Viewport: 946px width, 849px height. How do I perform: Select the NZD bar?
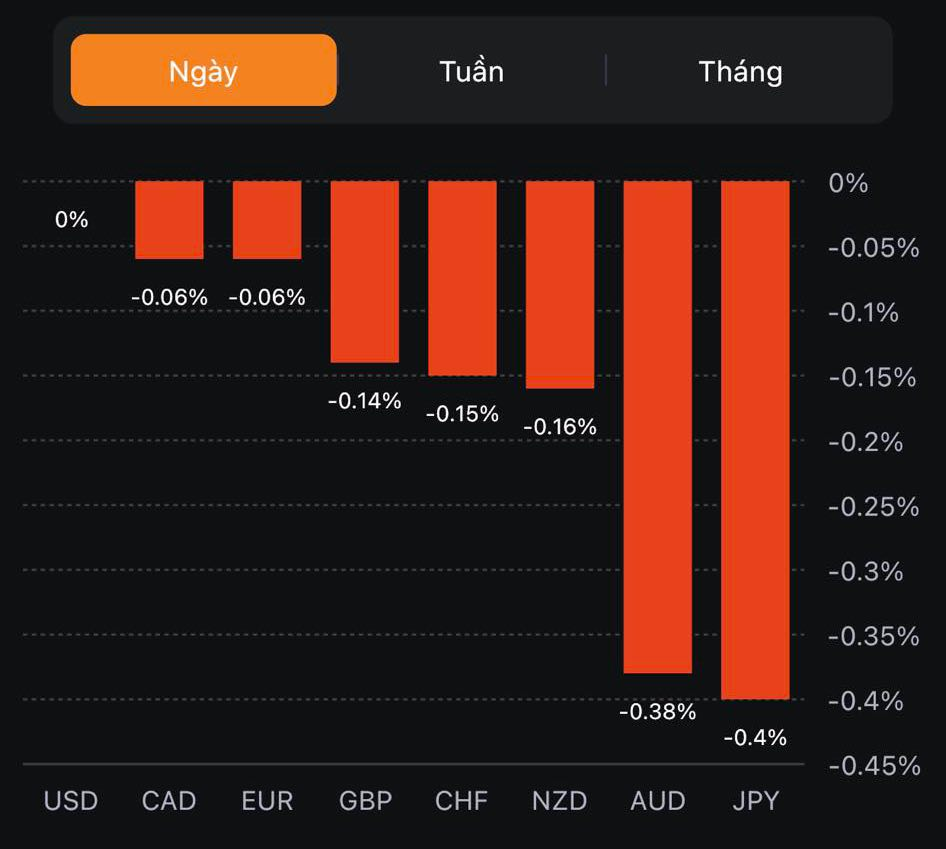click(560, 285)
